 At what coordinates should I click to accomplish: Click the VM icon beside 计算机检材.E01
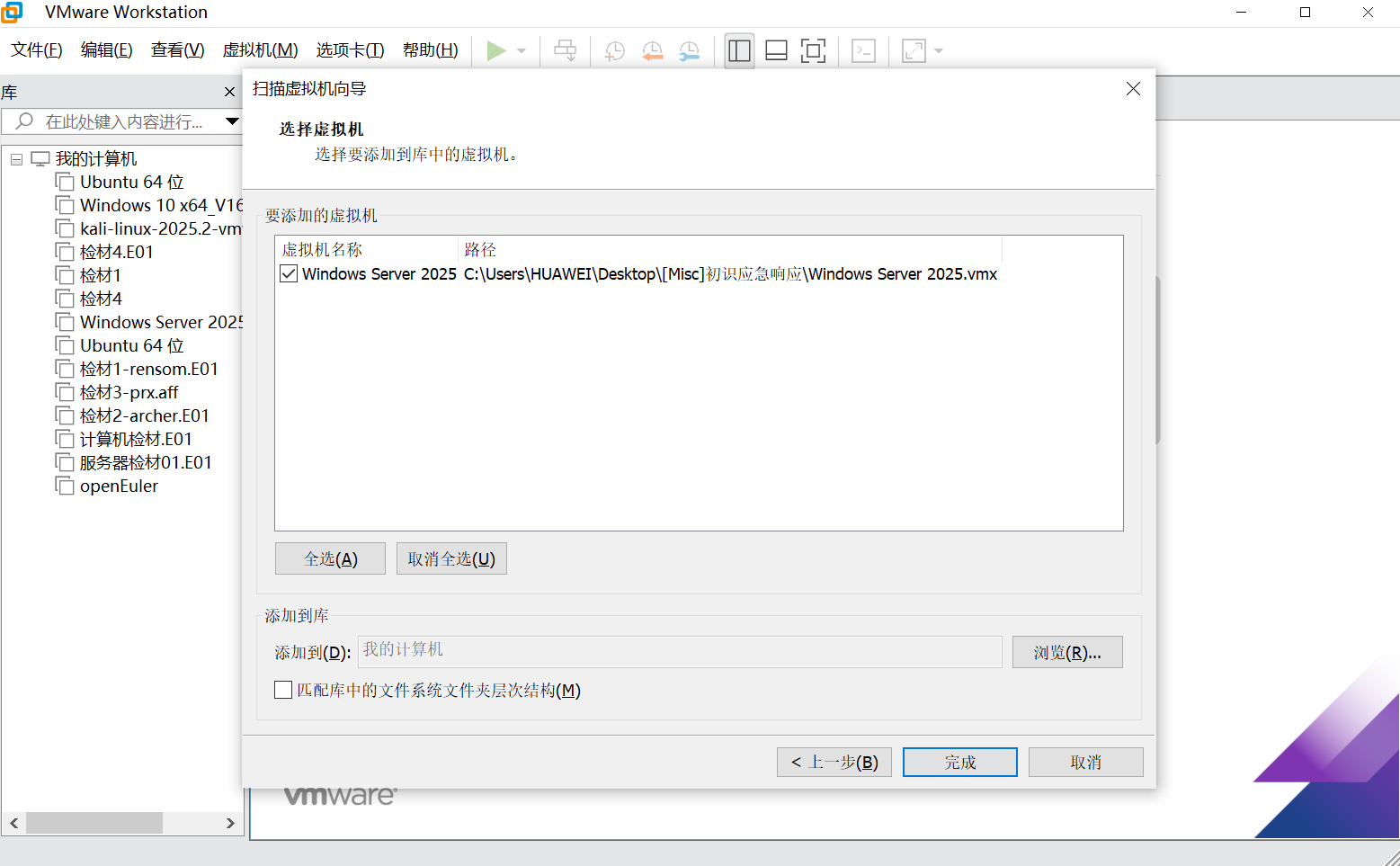tap(65, 439)
